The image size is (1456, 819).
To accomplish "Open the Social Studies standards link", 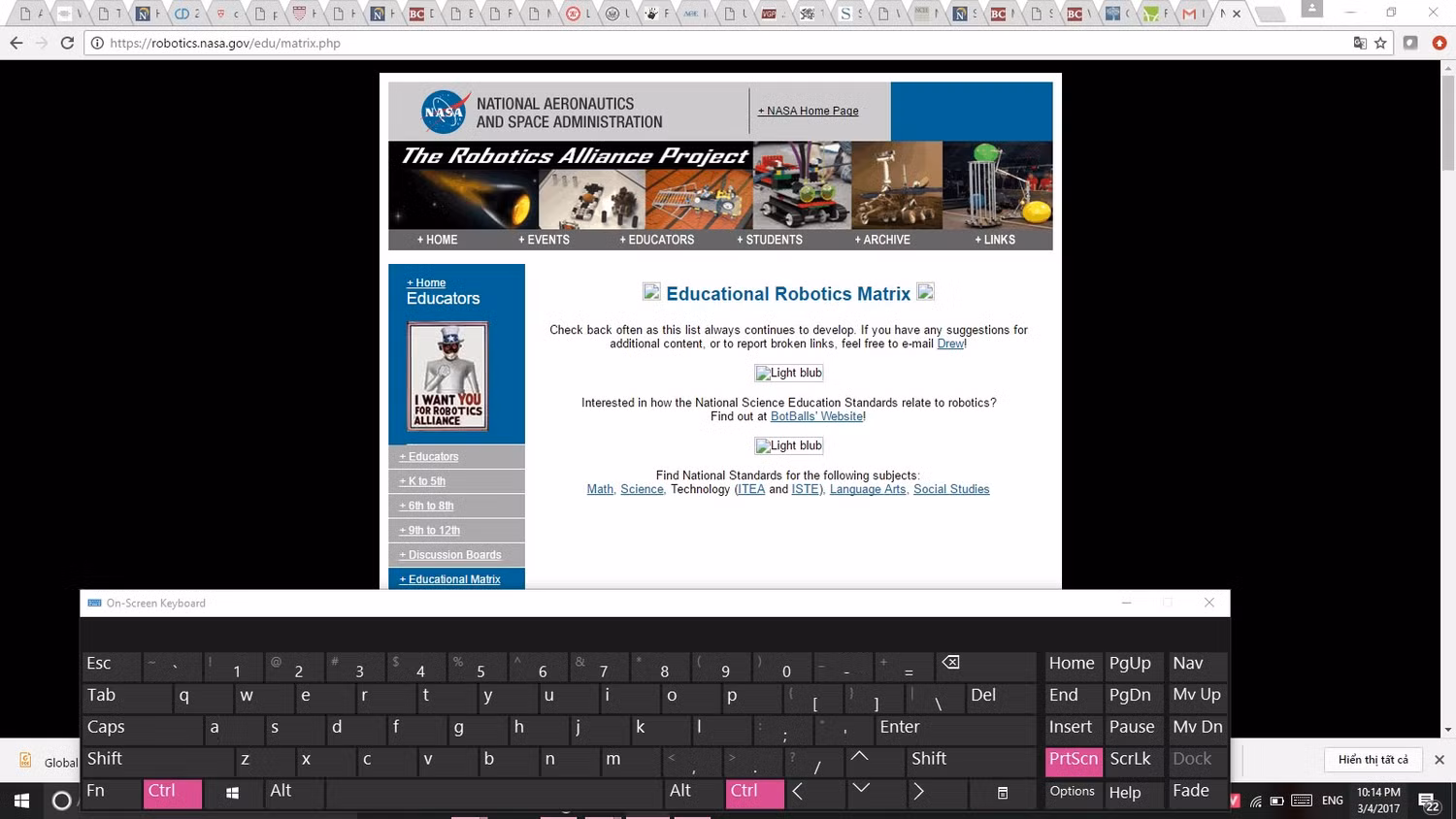I will (951, 489).
